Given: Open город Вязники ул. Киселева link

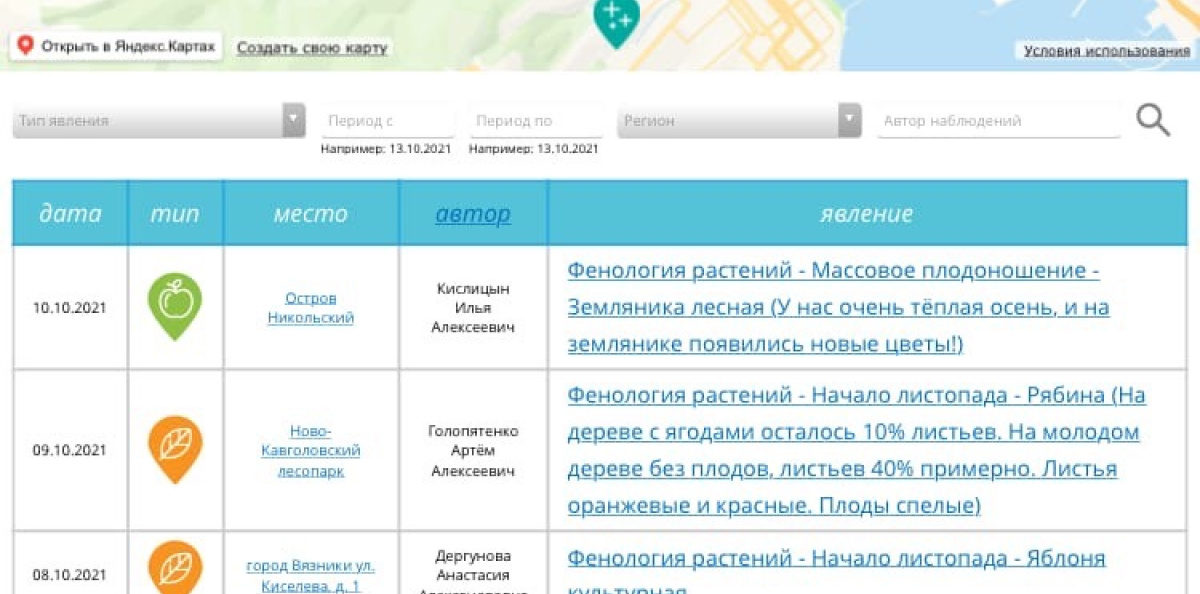Looking at the screenshot, I should pyautogui.click(x=311, y=575).
